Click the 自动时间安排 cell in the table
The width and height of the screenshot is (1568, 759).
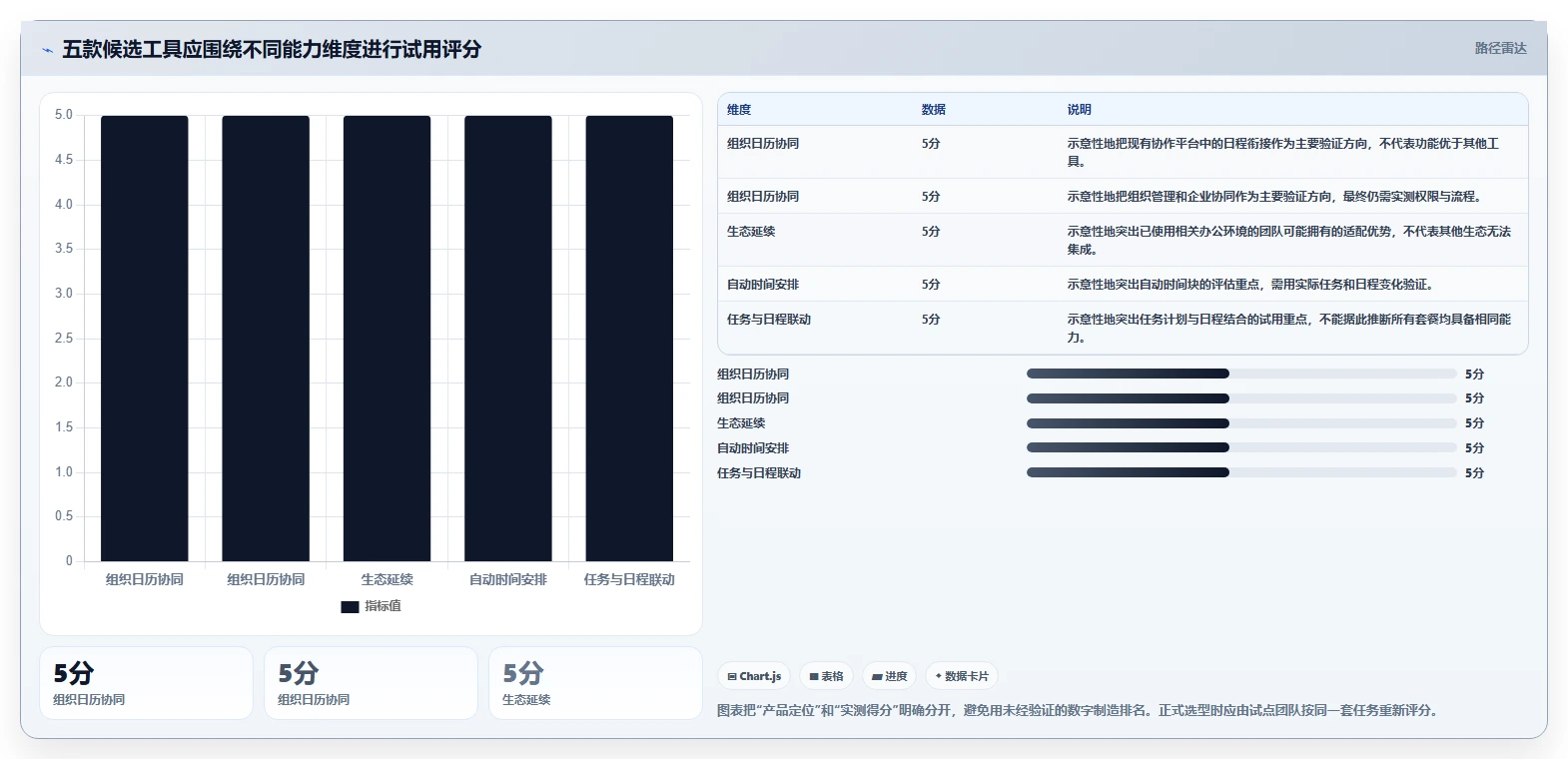(763, 285)
